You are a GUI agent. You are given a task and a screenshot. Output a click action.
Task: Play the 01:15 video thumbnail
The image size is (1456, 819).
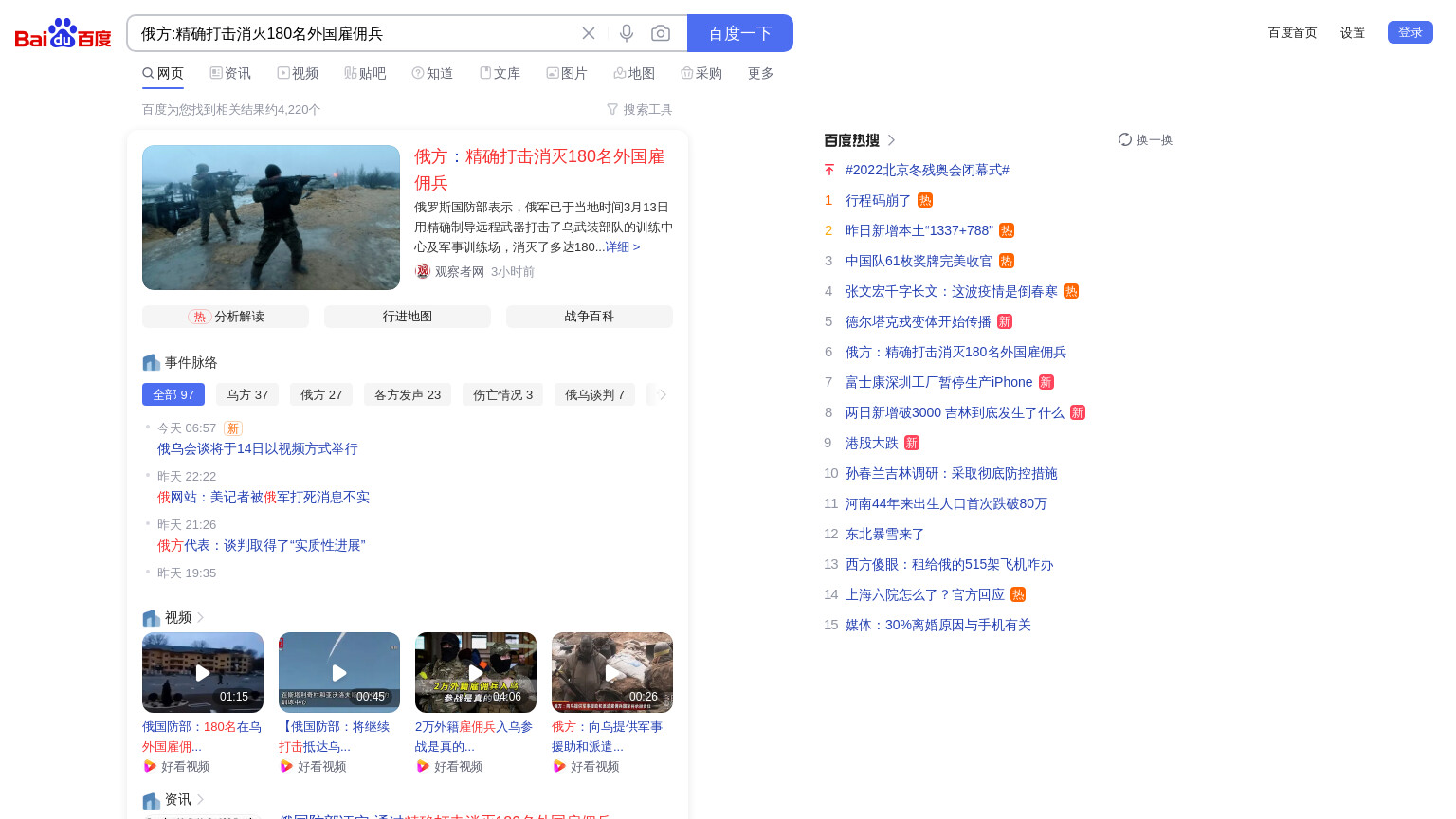tap(203, 672)
